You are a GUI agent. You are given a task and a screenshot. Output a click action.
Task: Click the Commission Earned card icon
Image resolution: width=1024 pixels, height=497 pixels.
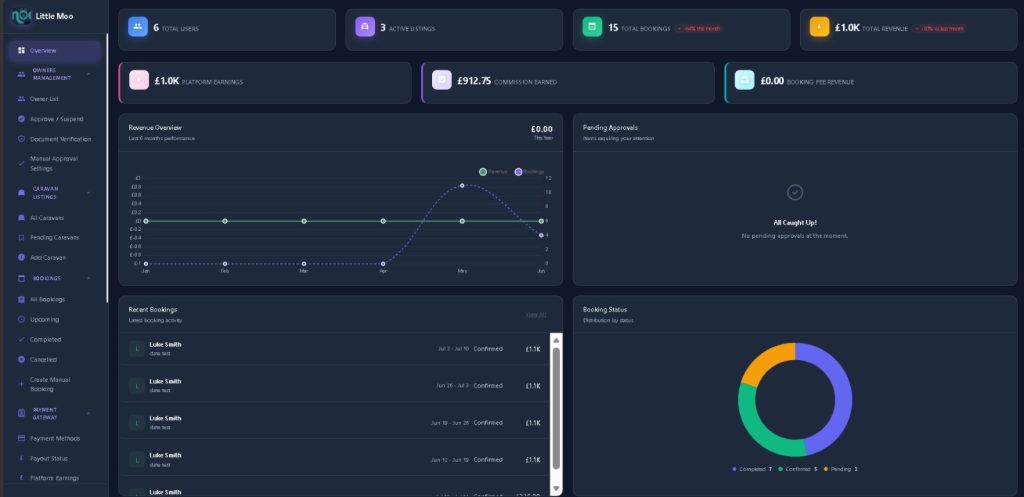point(442,80)
